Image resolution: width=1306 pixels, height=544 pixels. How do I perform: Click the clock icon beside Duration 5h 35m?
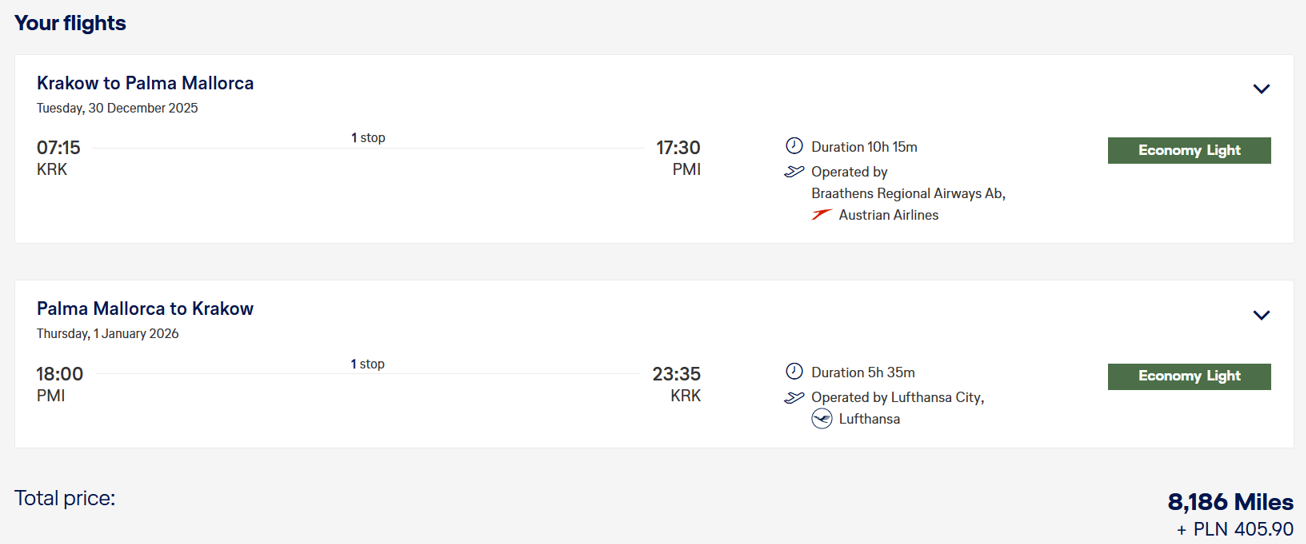click(794, 372)
